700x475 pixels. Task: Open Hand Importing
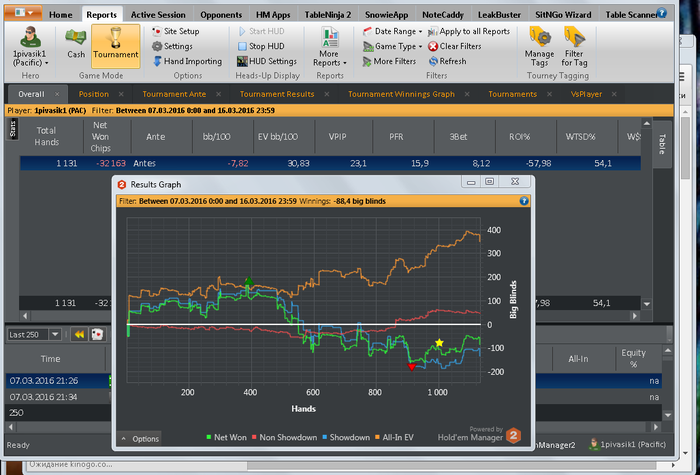pos(188,61)
